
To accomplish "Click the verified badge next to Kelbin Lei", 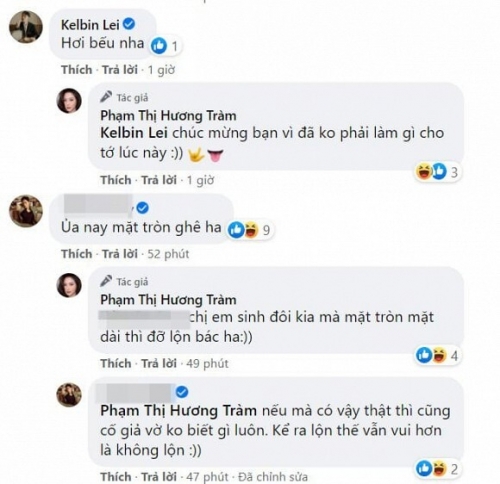I will click(129, 24).
